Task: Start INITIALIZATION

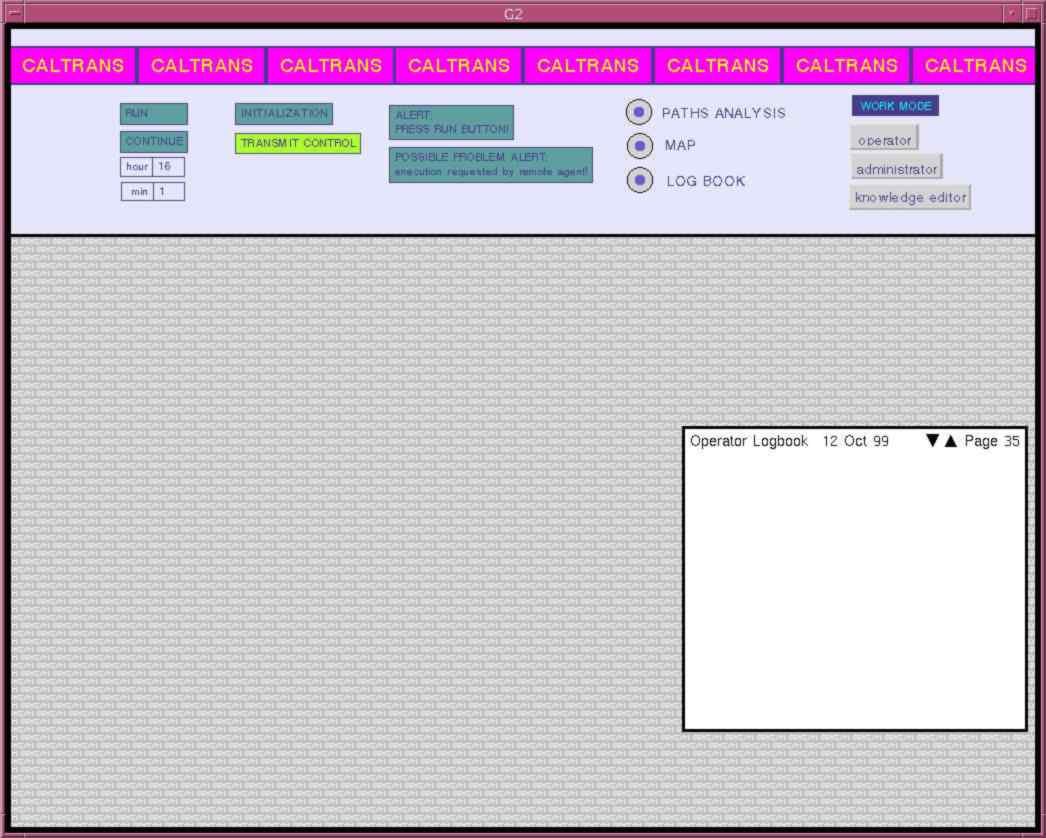Action: click(x=284, y=113)
